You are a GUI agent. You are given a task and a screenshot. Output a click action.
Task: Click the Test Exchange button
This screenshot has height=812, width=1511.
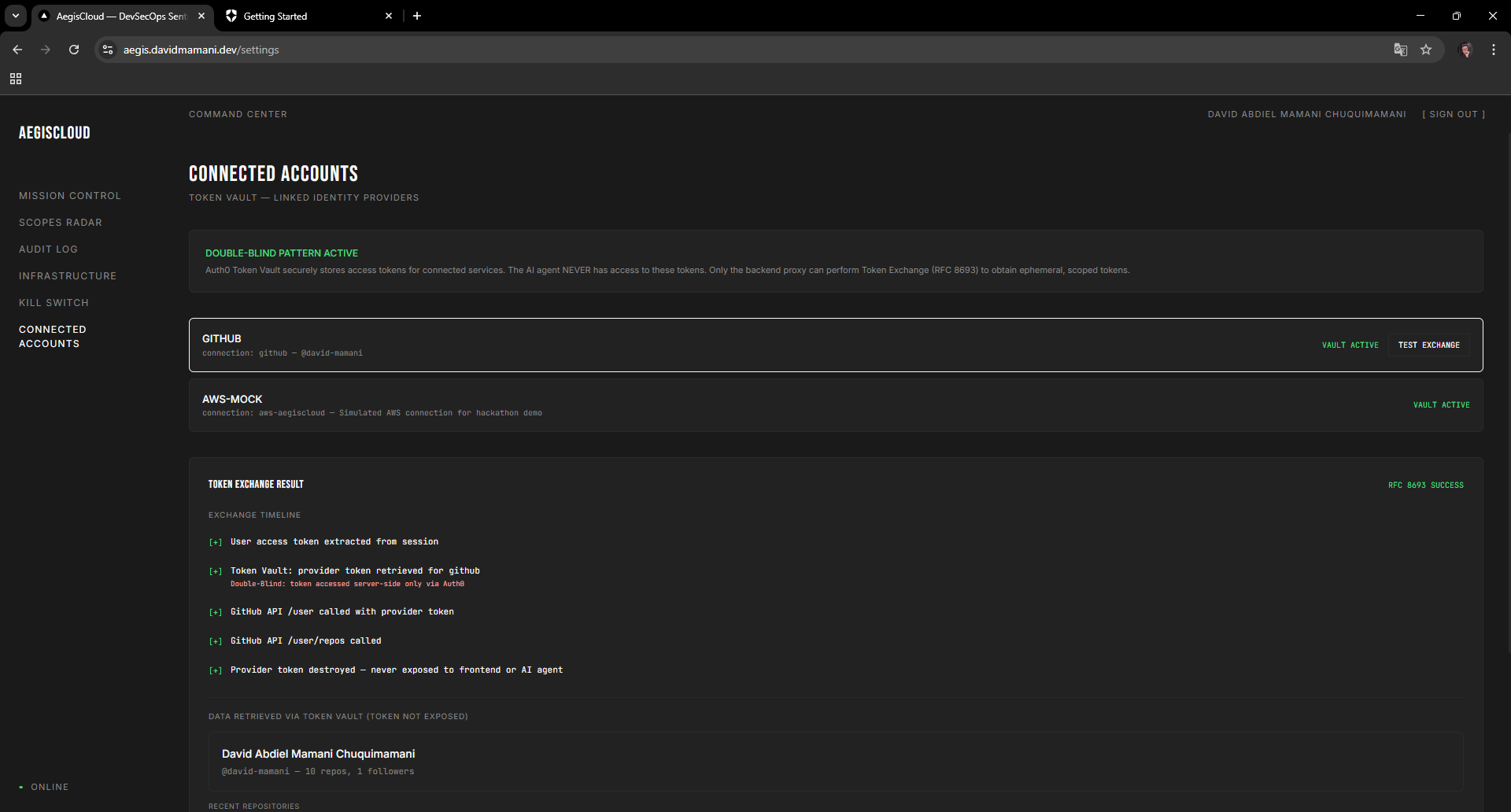pyautogui.click(x=1428, y=345)
